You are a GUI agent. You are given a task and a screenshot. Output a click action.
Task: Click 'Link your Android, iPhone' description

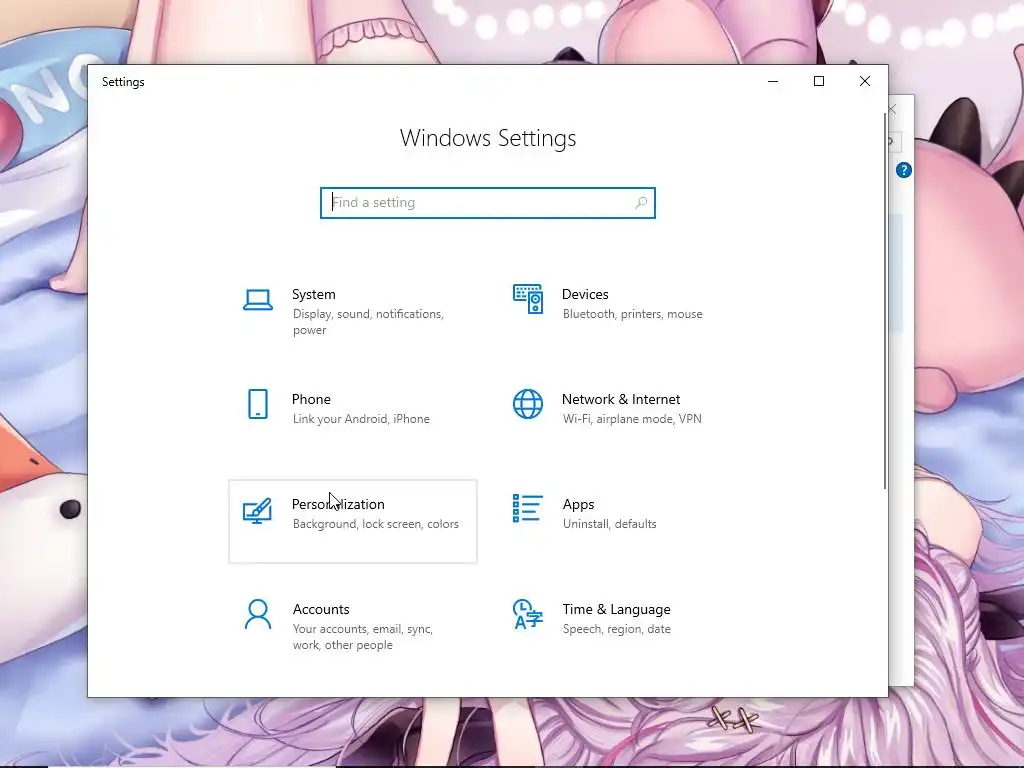point(361,419)
